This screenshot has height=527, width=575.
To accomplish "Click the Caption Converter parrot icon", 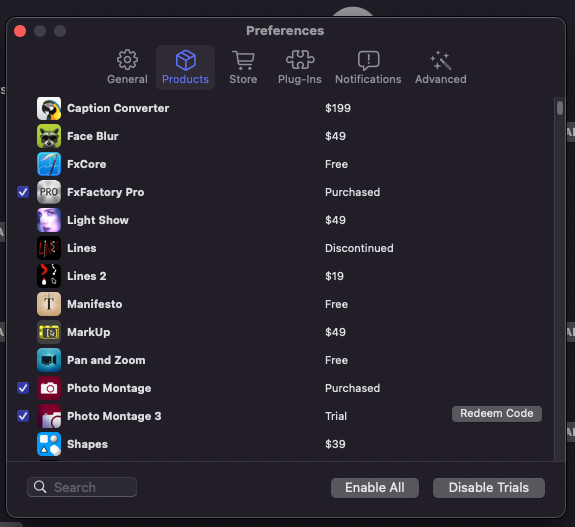I will 49,109.
